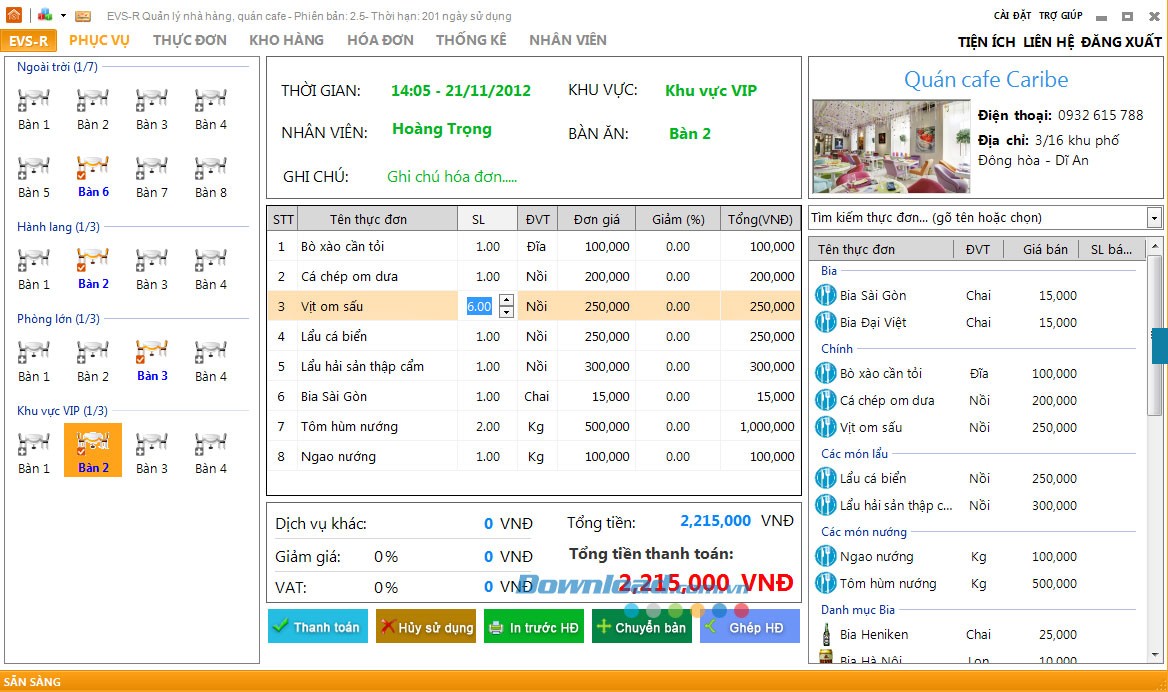Click the Bia Heniken bottle icon
The width and height of the screenshot is (1168, 692).
(824, 634)
